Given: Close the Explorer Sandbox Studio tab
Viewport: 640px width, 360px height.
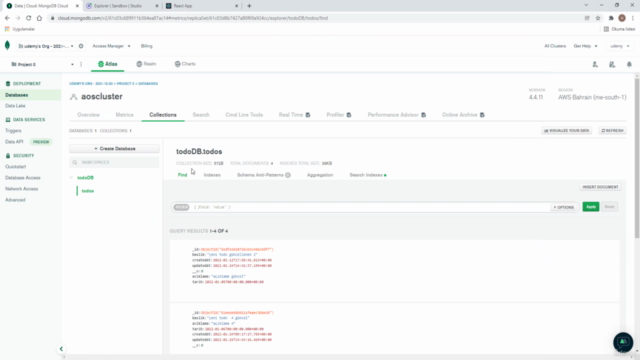Looking at the screenshot, I should tap(157, 6).
